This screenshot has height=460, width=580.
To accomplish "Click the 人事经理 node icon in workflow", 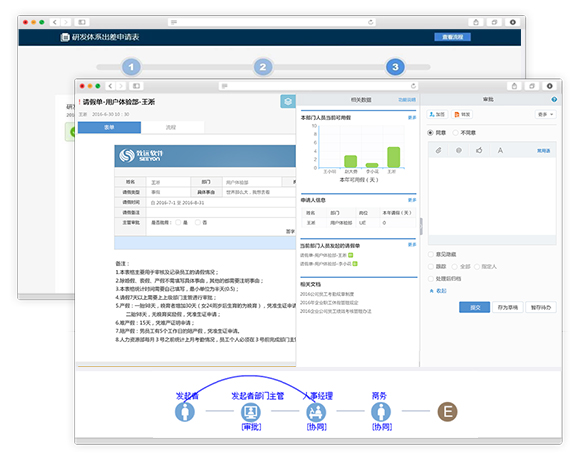I will (x=316, y=412).
